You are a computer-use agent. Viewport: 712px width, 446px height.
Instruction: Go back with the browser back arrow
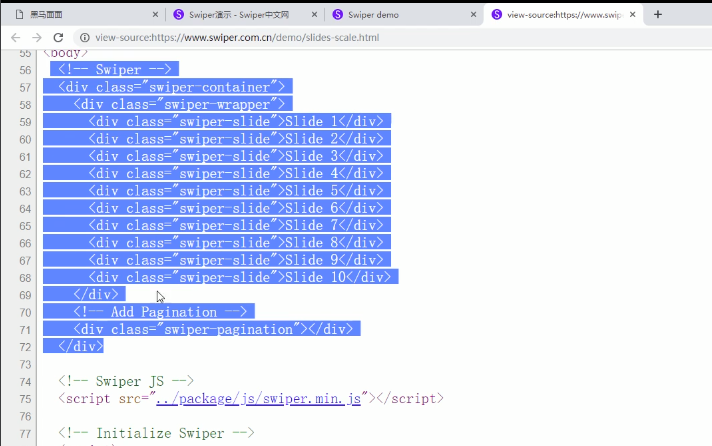tap(15, 37)
